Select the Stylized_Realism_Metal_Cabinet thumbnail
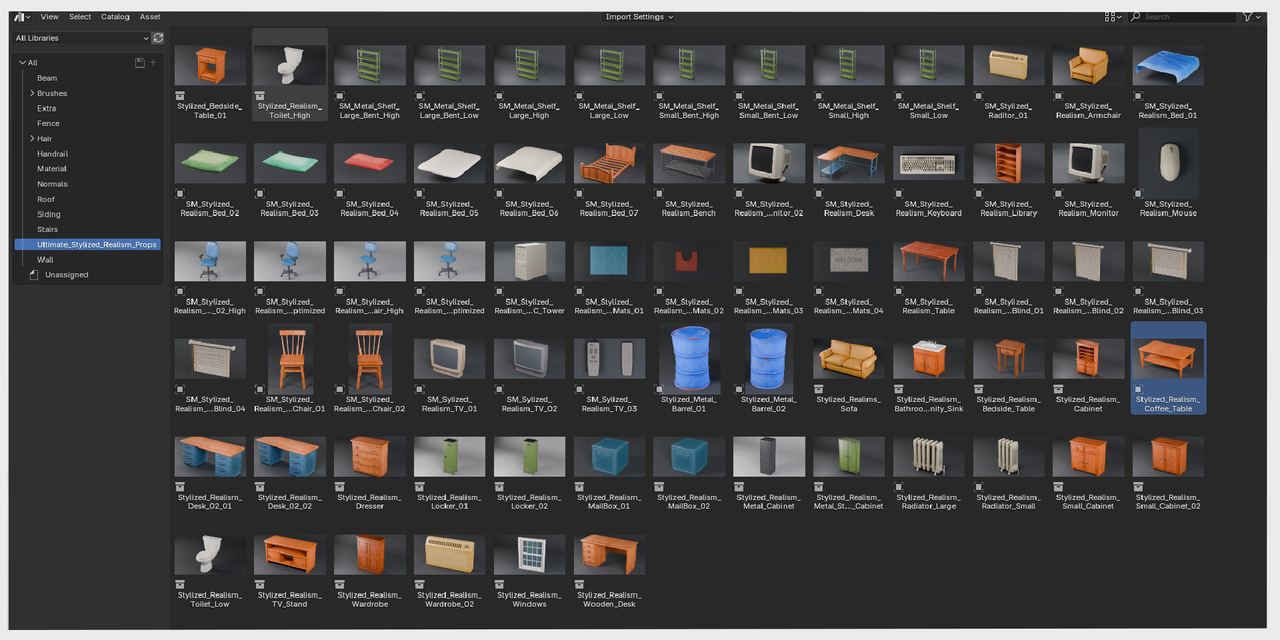The image size is (1280, 640). [x=769, y=456]
